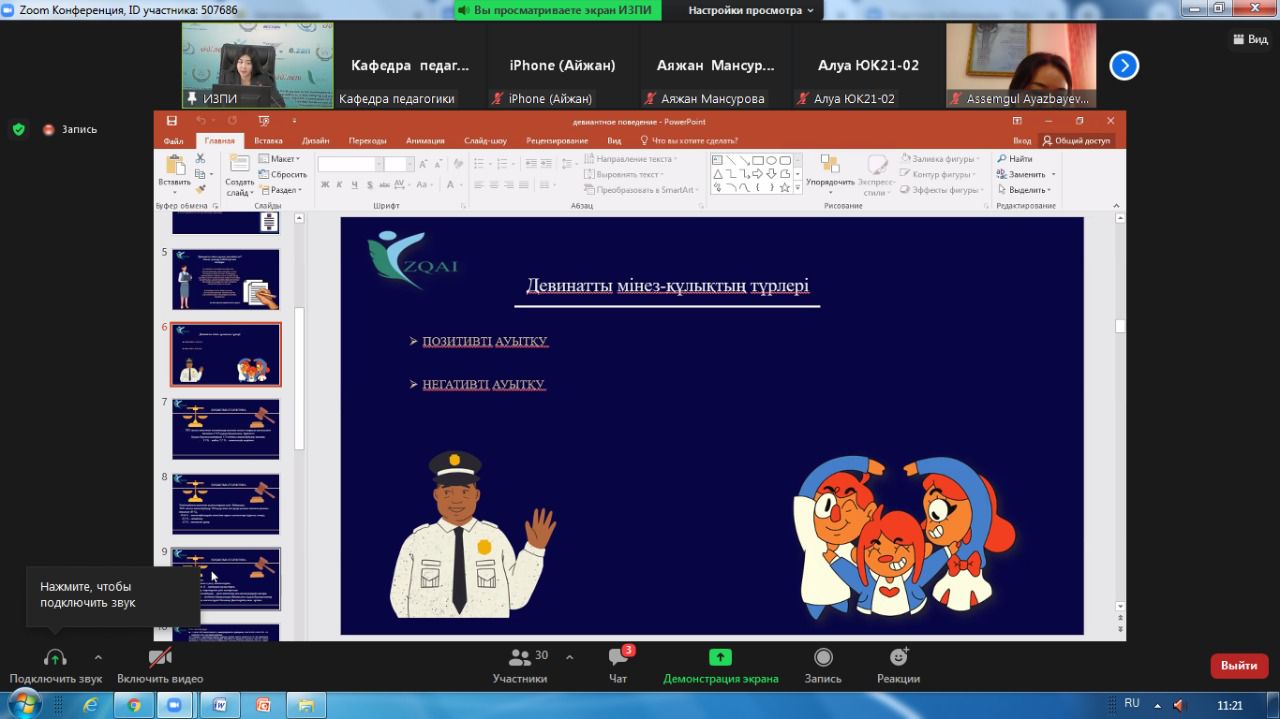Open the Select (Выделить) dropdown

1024,190
